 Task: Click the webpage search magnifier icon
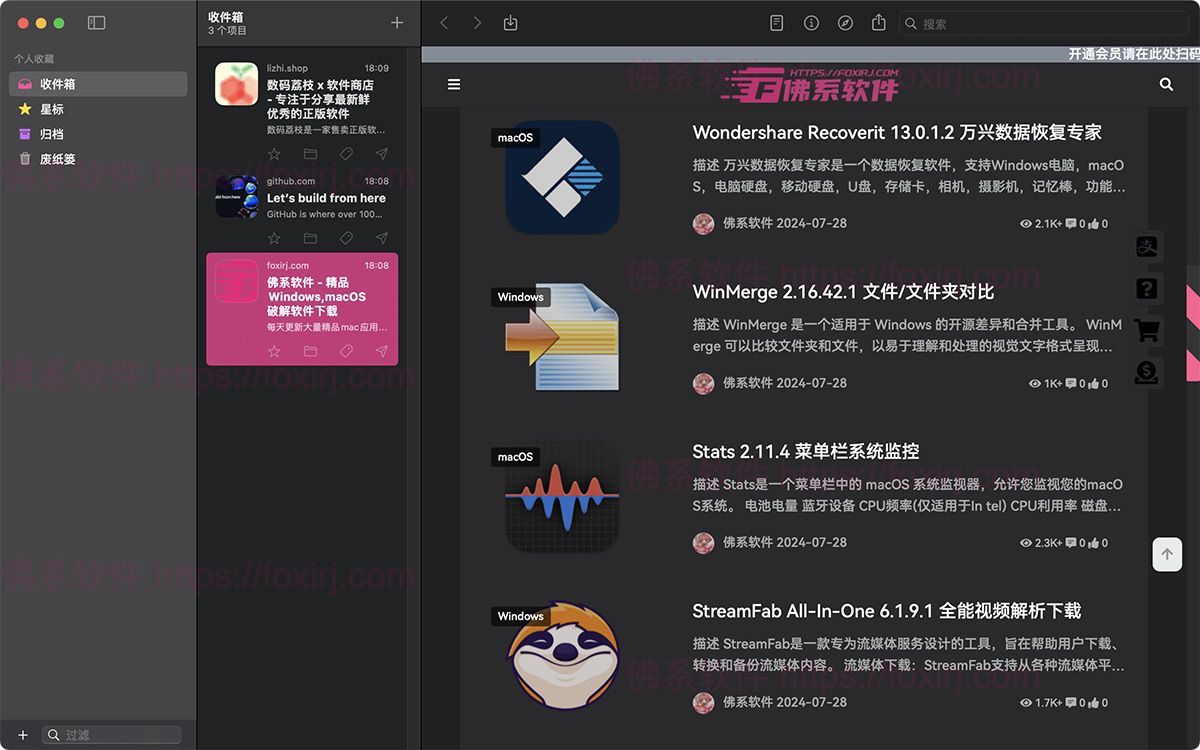pos(1166,85)
